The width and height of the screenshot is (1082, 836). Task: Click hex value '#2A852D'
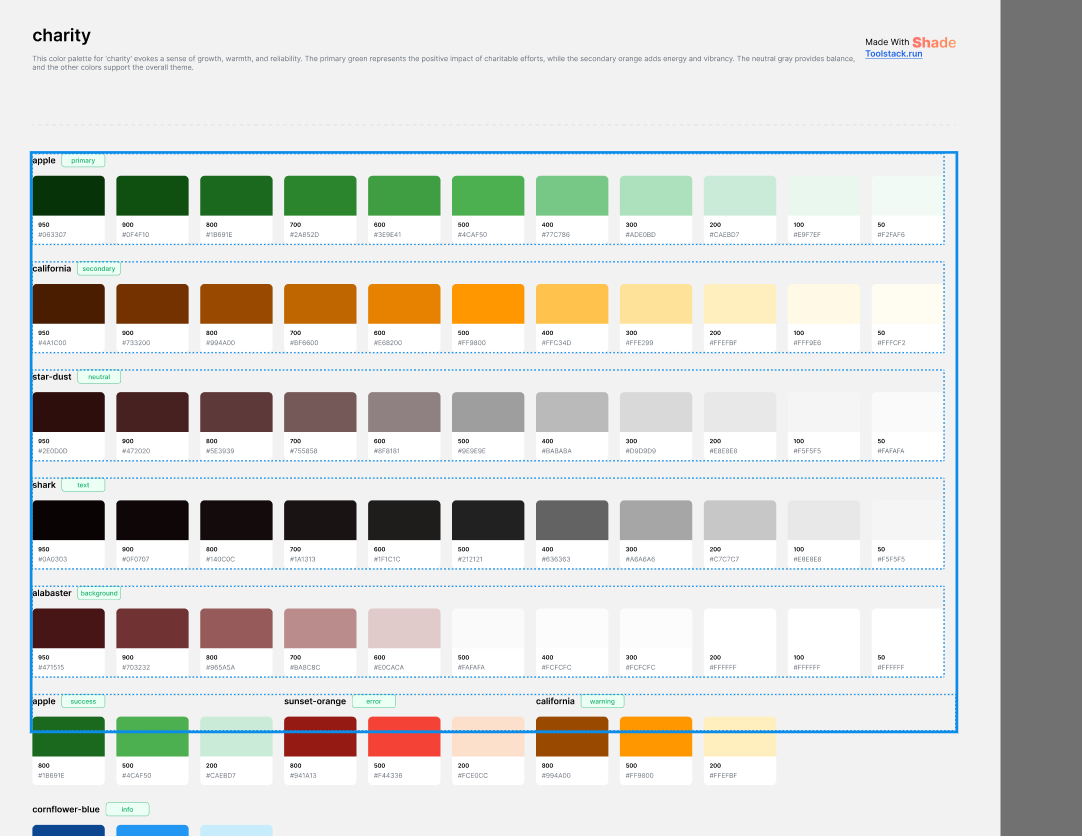tap(304, 235)
